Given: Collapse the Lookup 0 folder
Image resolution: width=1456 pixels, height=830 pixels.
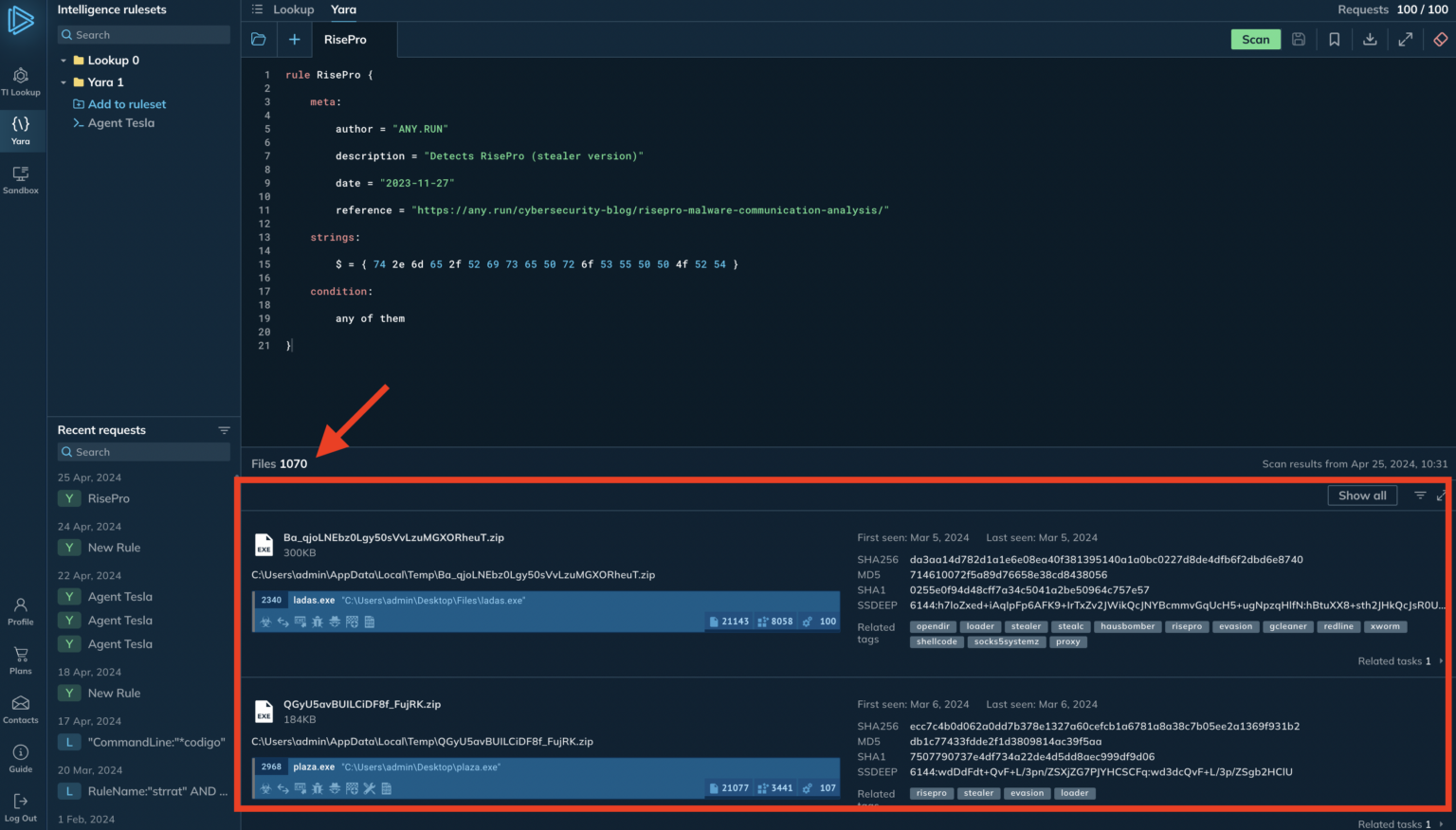Looking at the screenshot, I should (63, 60).
